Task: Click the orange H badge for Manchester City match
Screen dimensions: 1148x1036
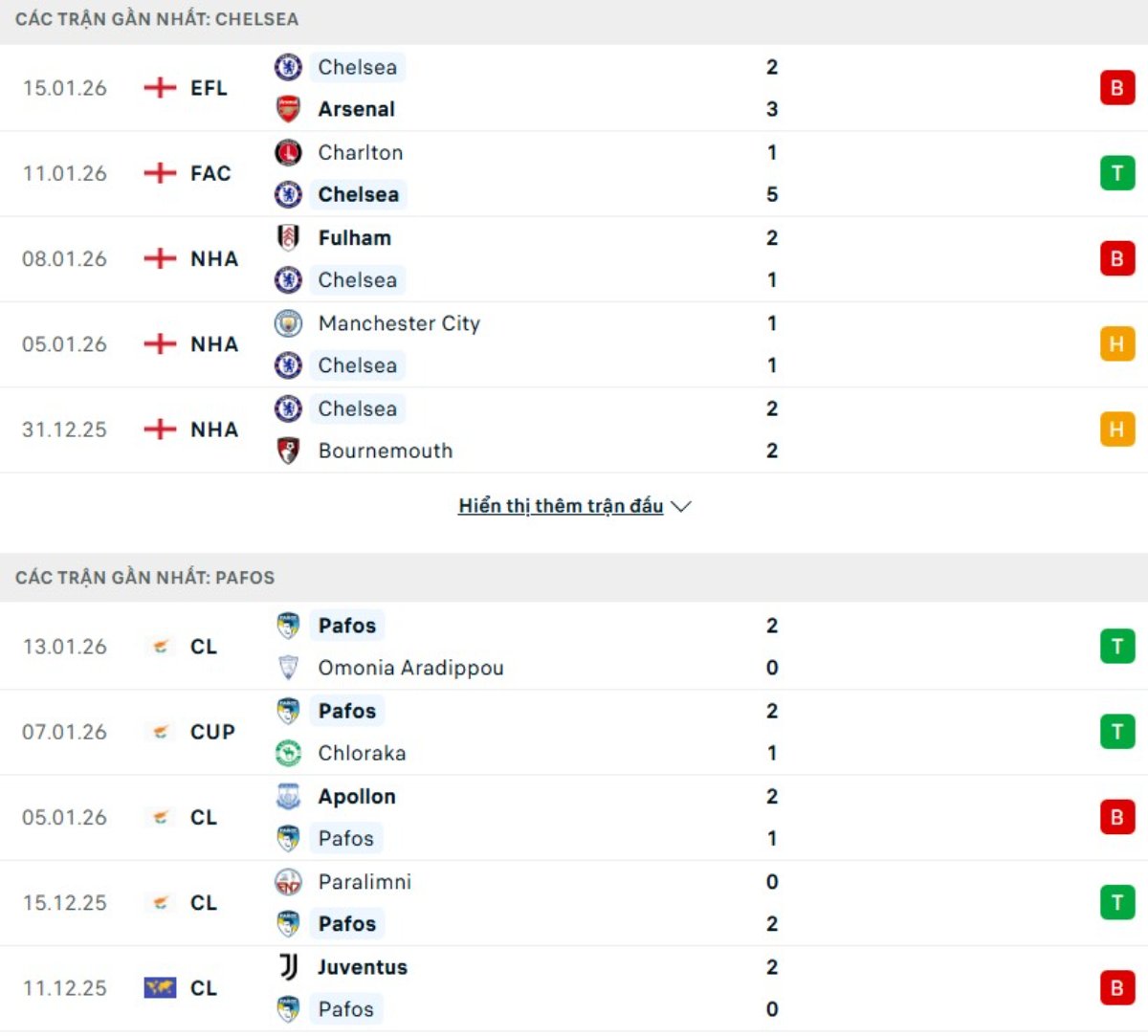Action: 1116,344
